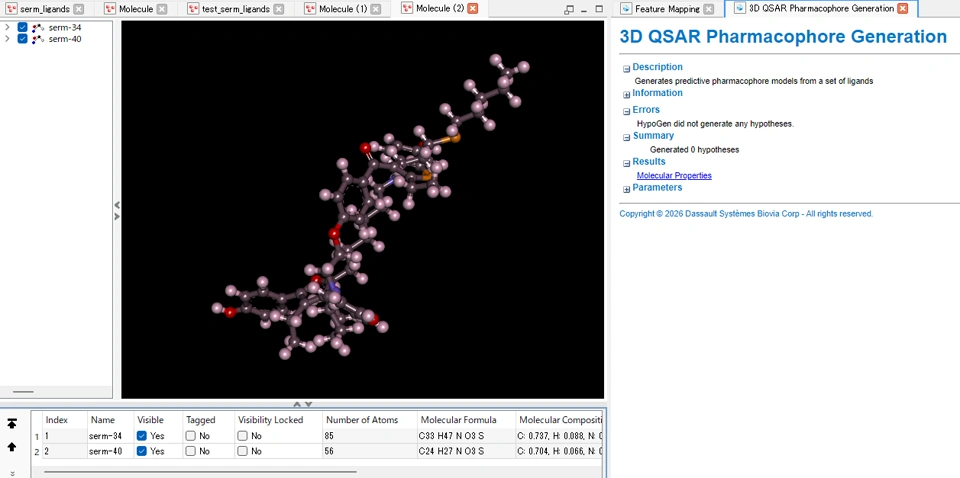Expand the serm-40 tree node

(x=7, y=39)
